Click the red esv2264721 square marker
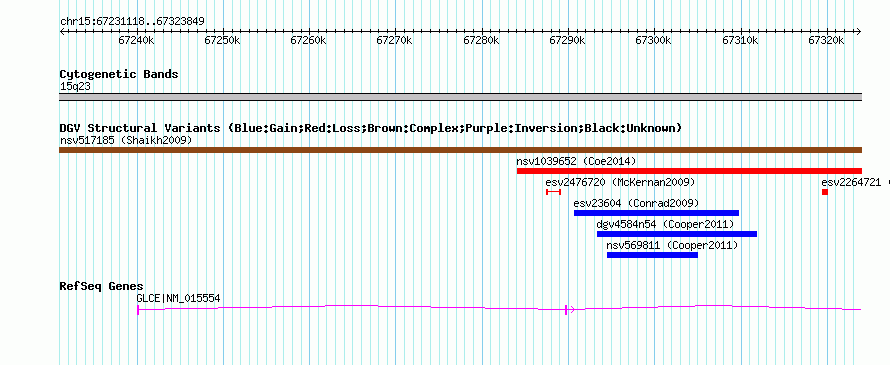This screenshot has height=365, width=890. click(x=825, y=192)
